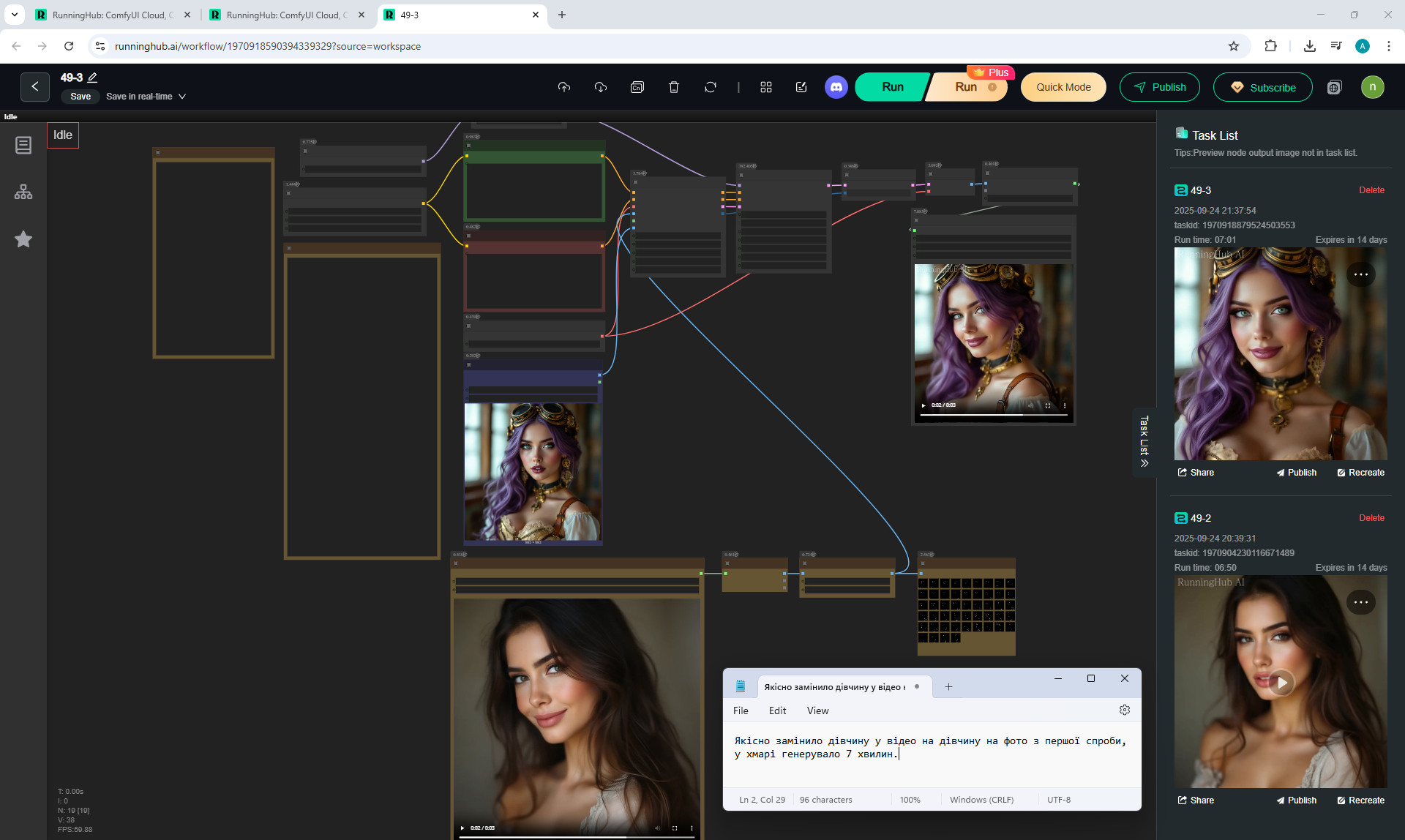The height and width of the screenshot is (840, 1405).
Task: Open the View menu in Notepad
Action: point(817,710)
